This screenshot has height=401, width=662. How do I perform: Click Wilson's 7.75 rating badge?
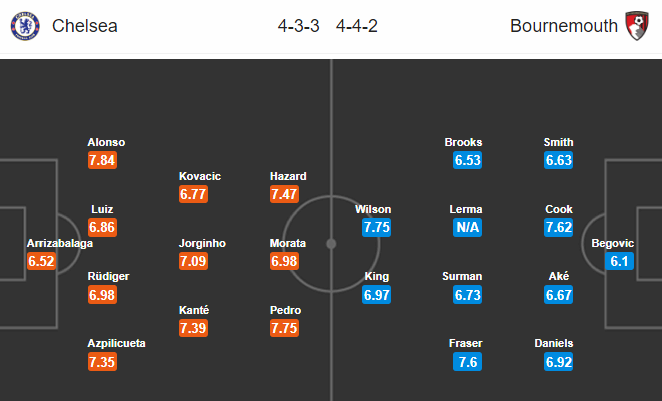tap(373, 227)
